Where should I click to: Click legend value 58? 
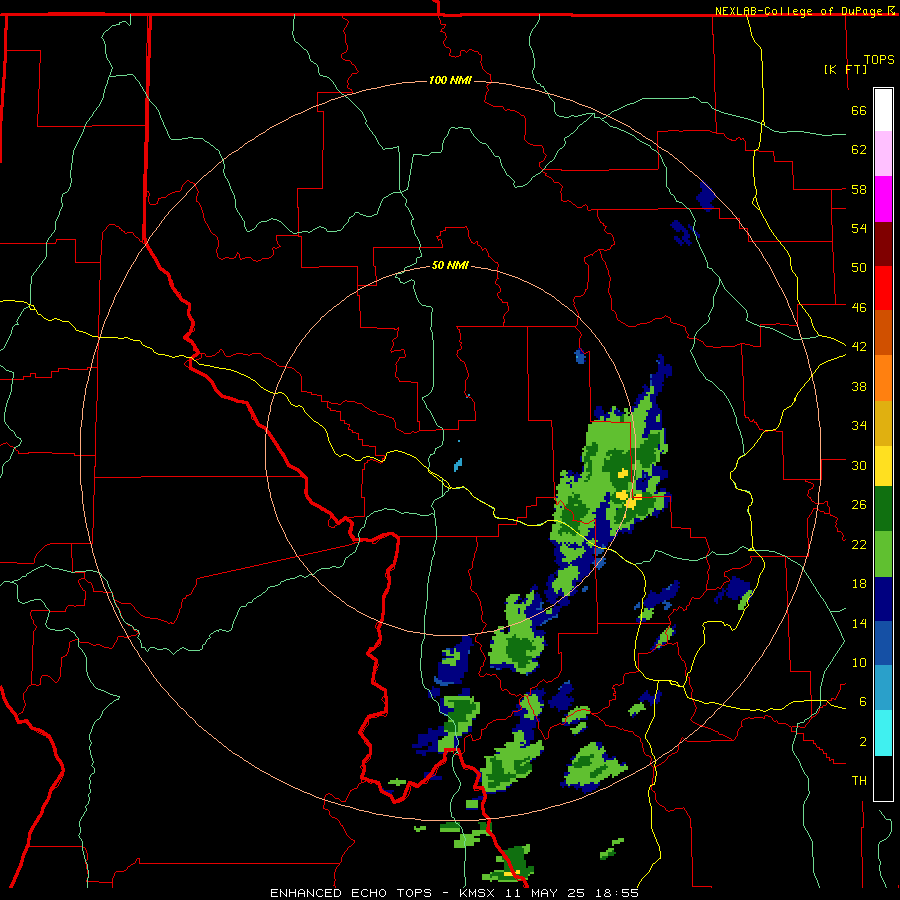pos(859,189)
